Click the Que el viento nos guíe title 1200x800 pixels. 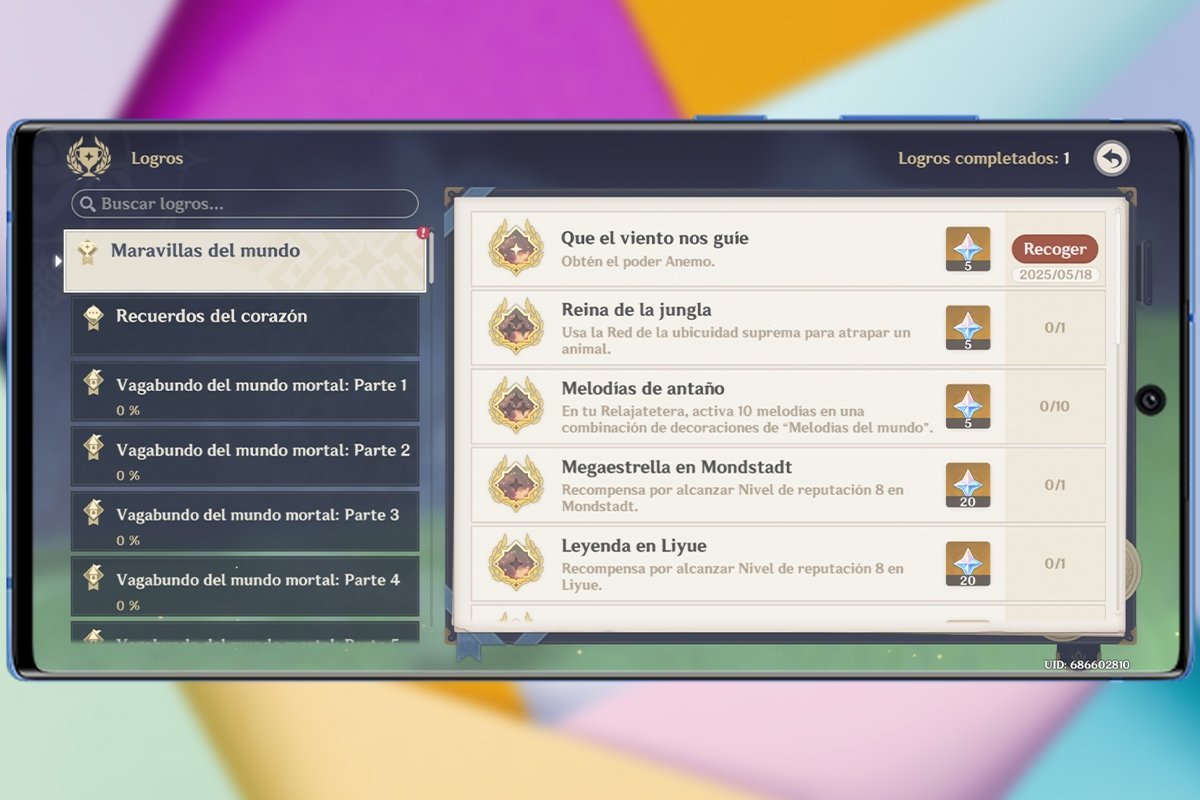655,238
